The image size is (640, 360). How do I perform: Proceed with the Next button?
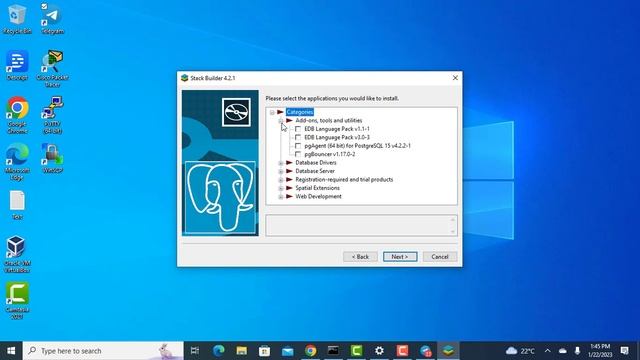pos(400,257)
